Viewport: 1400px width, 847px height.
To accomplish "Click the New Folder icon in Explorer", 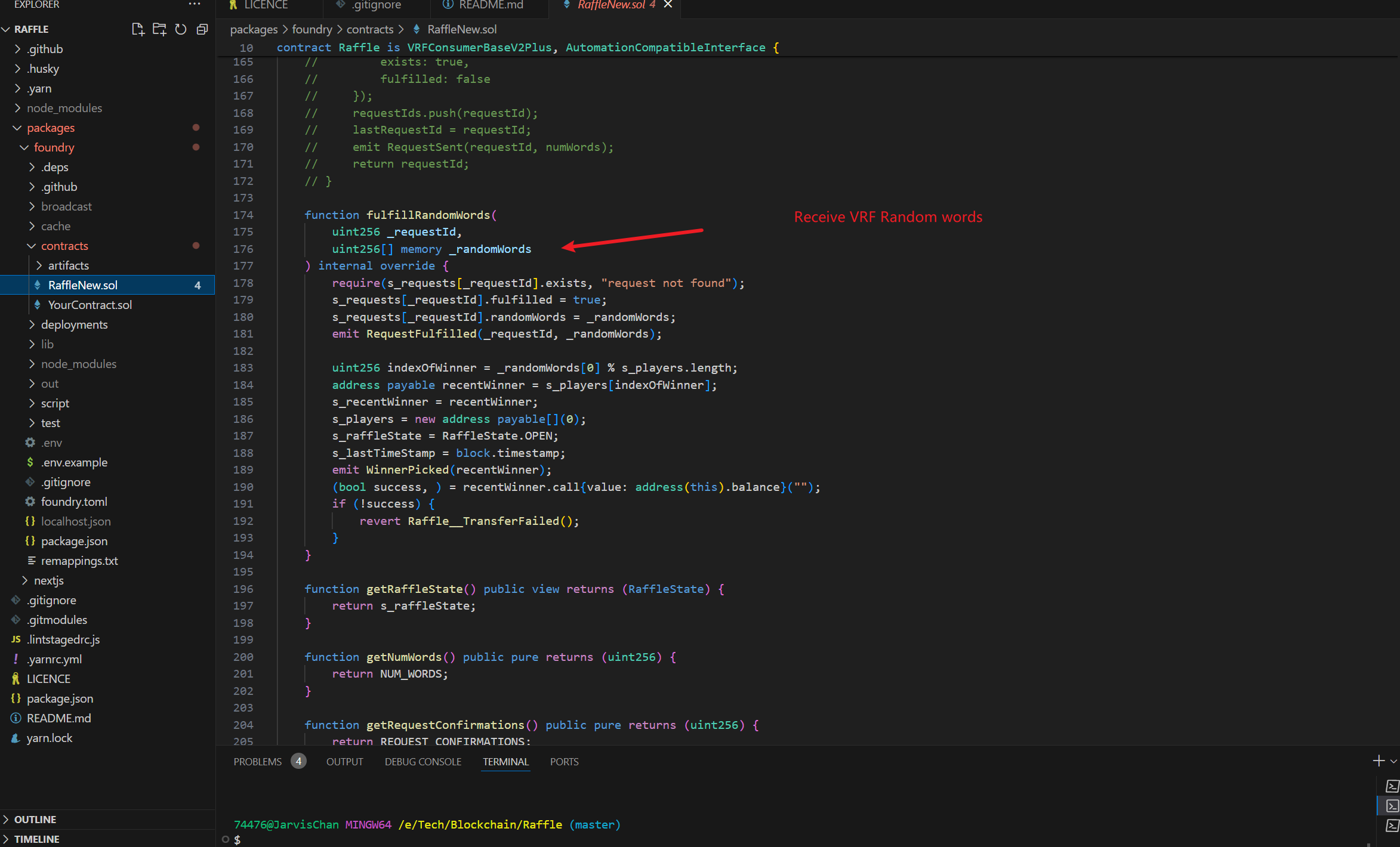I will click(x=159, y=29).
